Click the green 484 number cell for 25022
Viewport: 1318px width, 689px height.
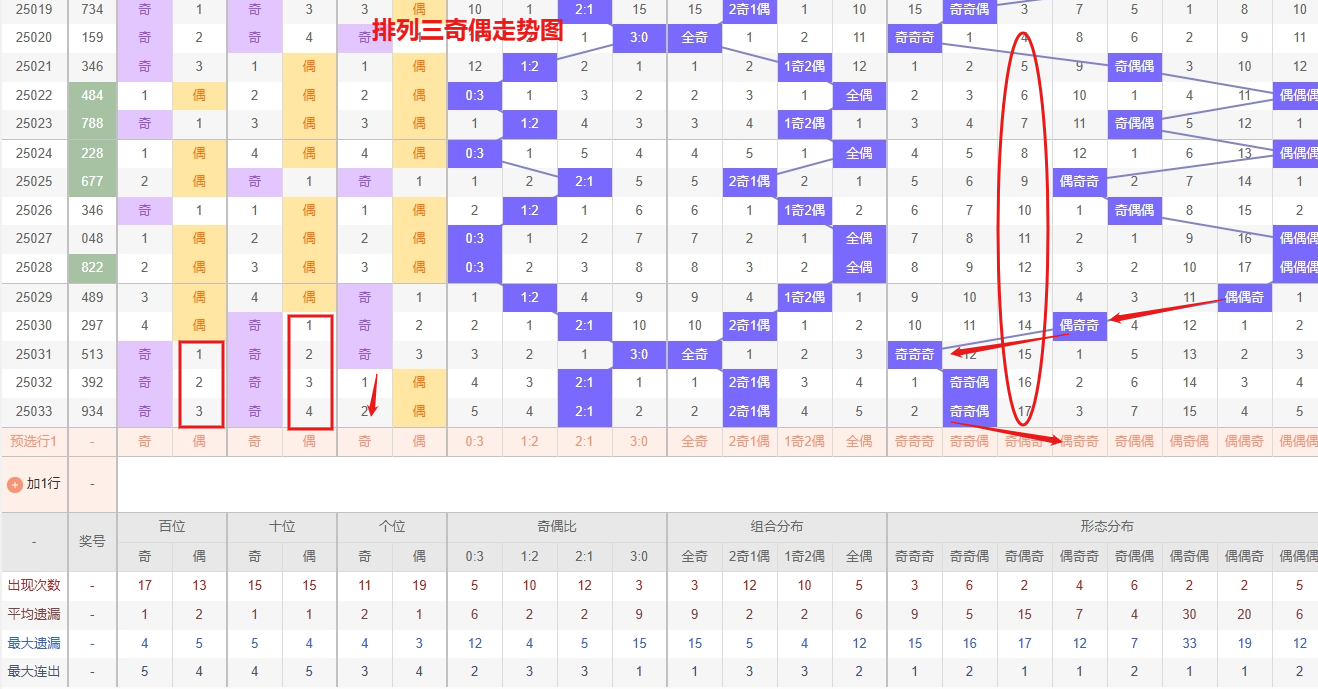(x=92, y=96)
